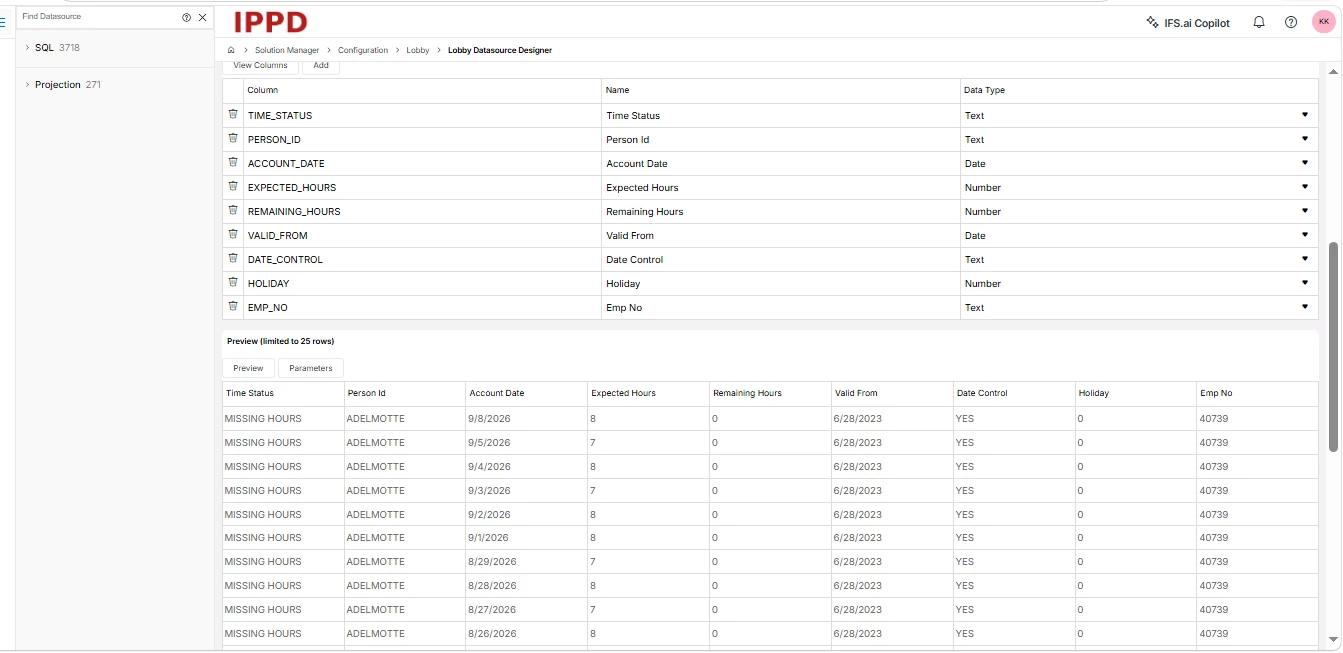This screenshot has height=653, width=1343.
Task: Delete the TIME_STATUS column row
Action: (233, 114)
